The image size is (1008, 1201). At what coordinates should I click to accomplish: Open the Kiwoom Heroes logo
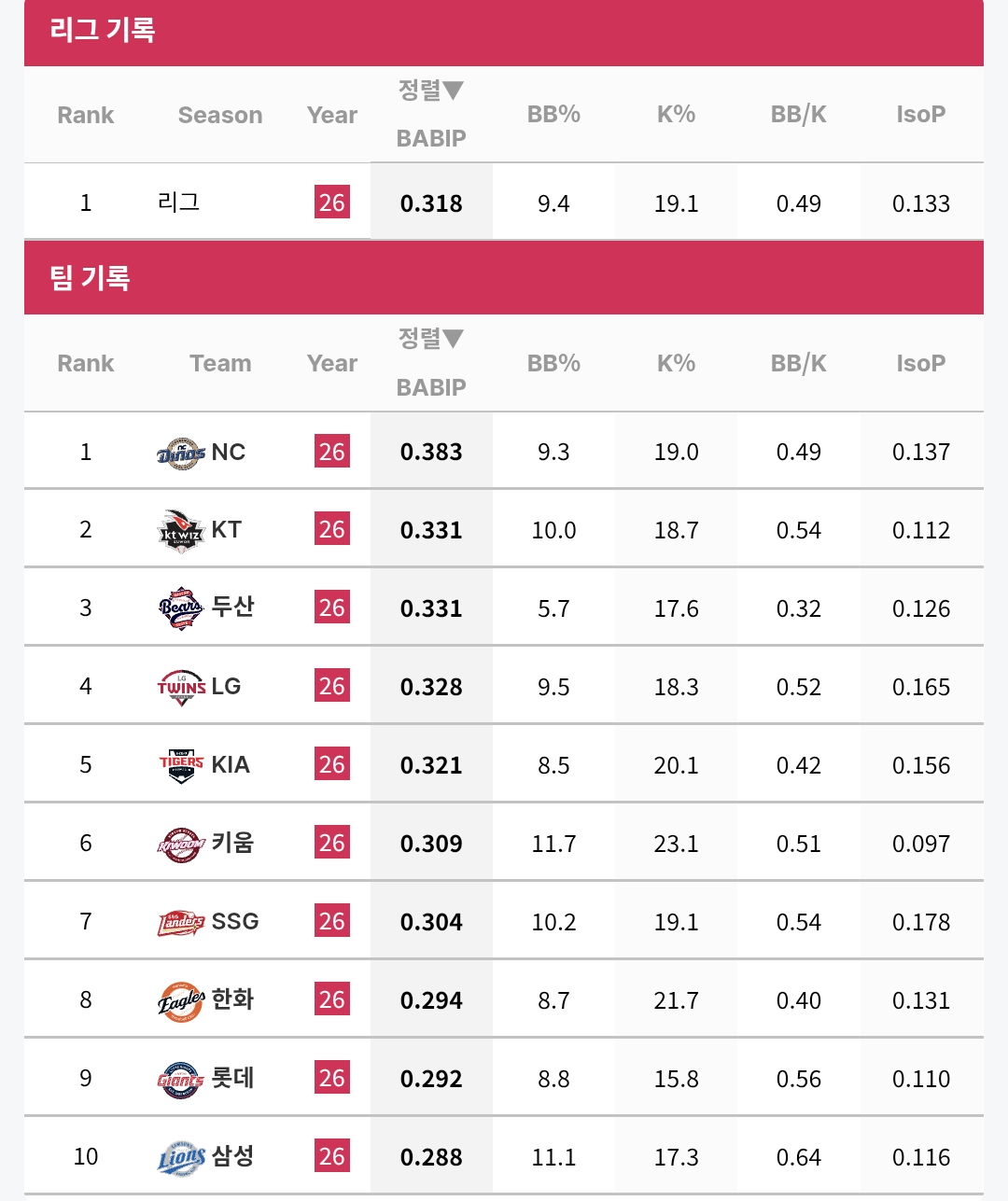(181, 844)
